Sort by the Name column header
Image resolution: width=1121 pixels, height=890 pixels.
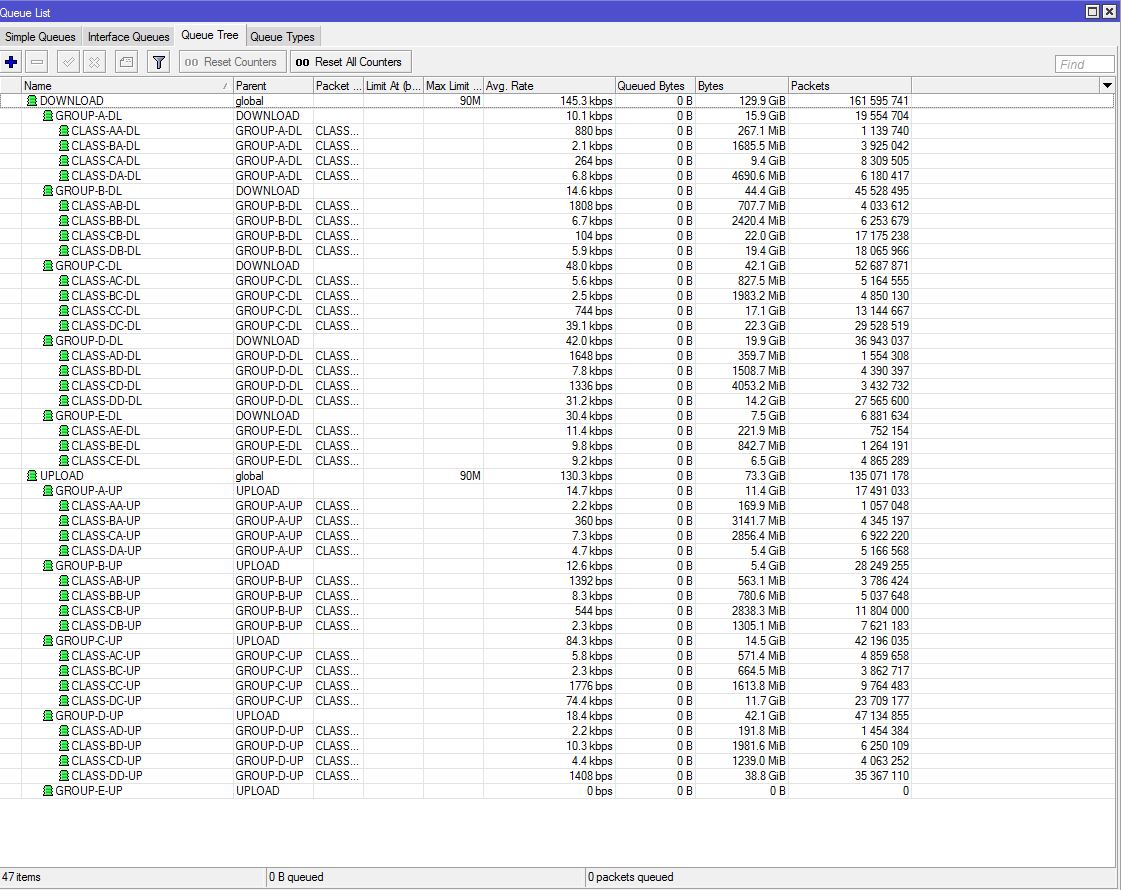120,86
